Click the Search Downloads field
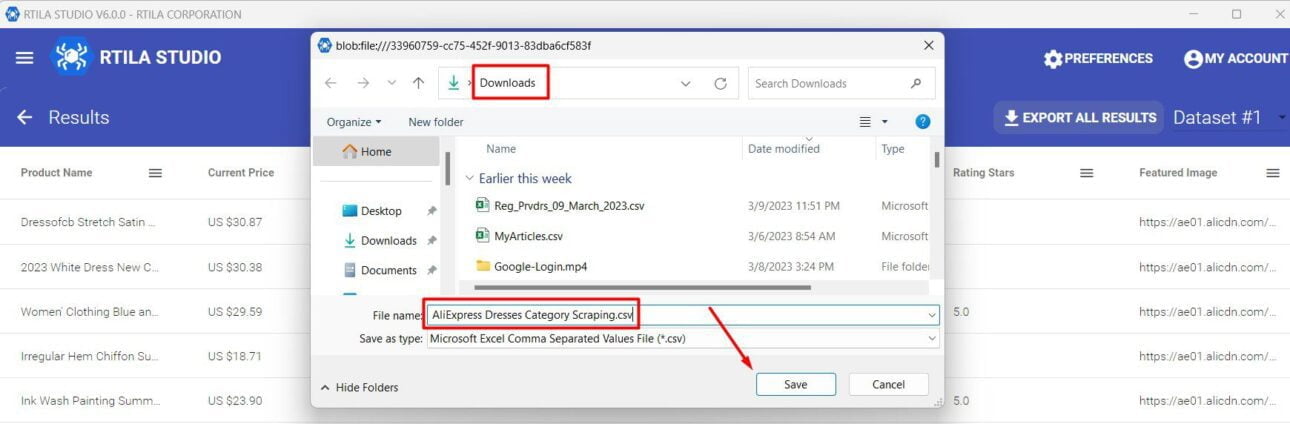The height and width of the screenshot is (424, 1290). pyautogui.click(x=830, y=84)
